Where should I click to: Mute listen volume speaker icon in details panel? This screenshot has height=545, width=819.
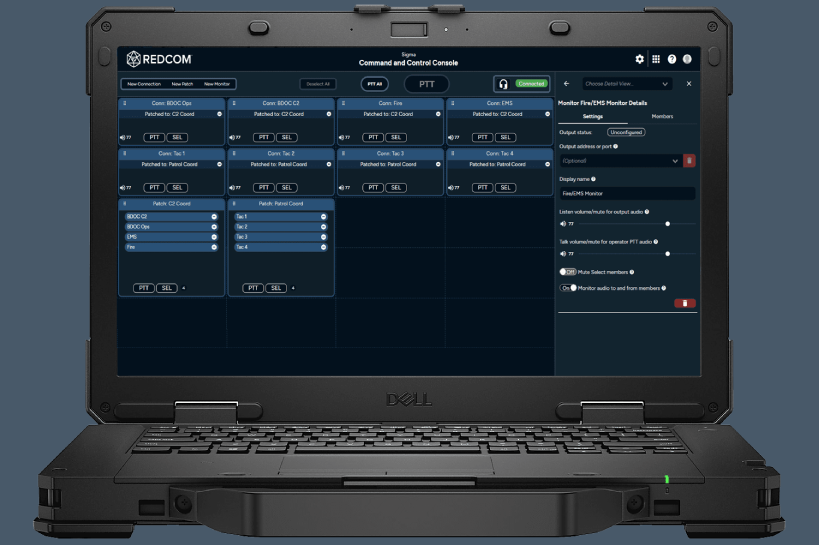tap(563, 224)
